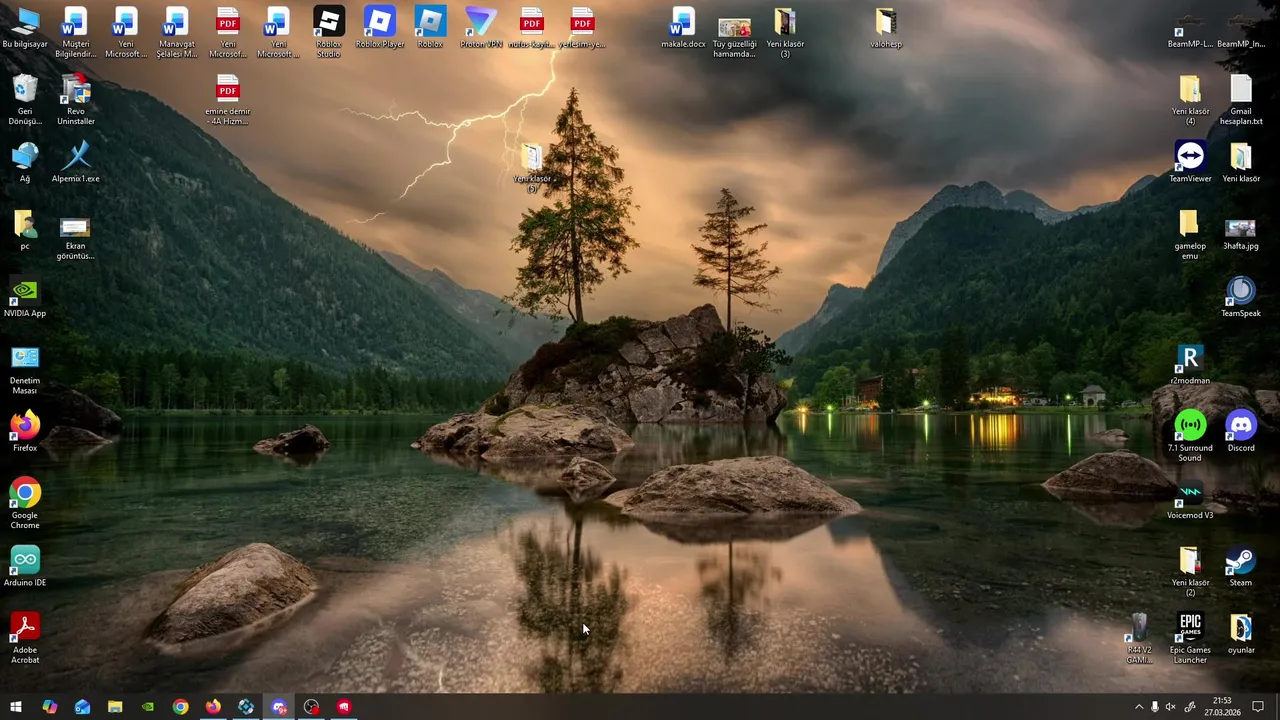Open r2modman shortcut
1280x720 pixels.
(1190, 364)
